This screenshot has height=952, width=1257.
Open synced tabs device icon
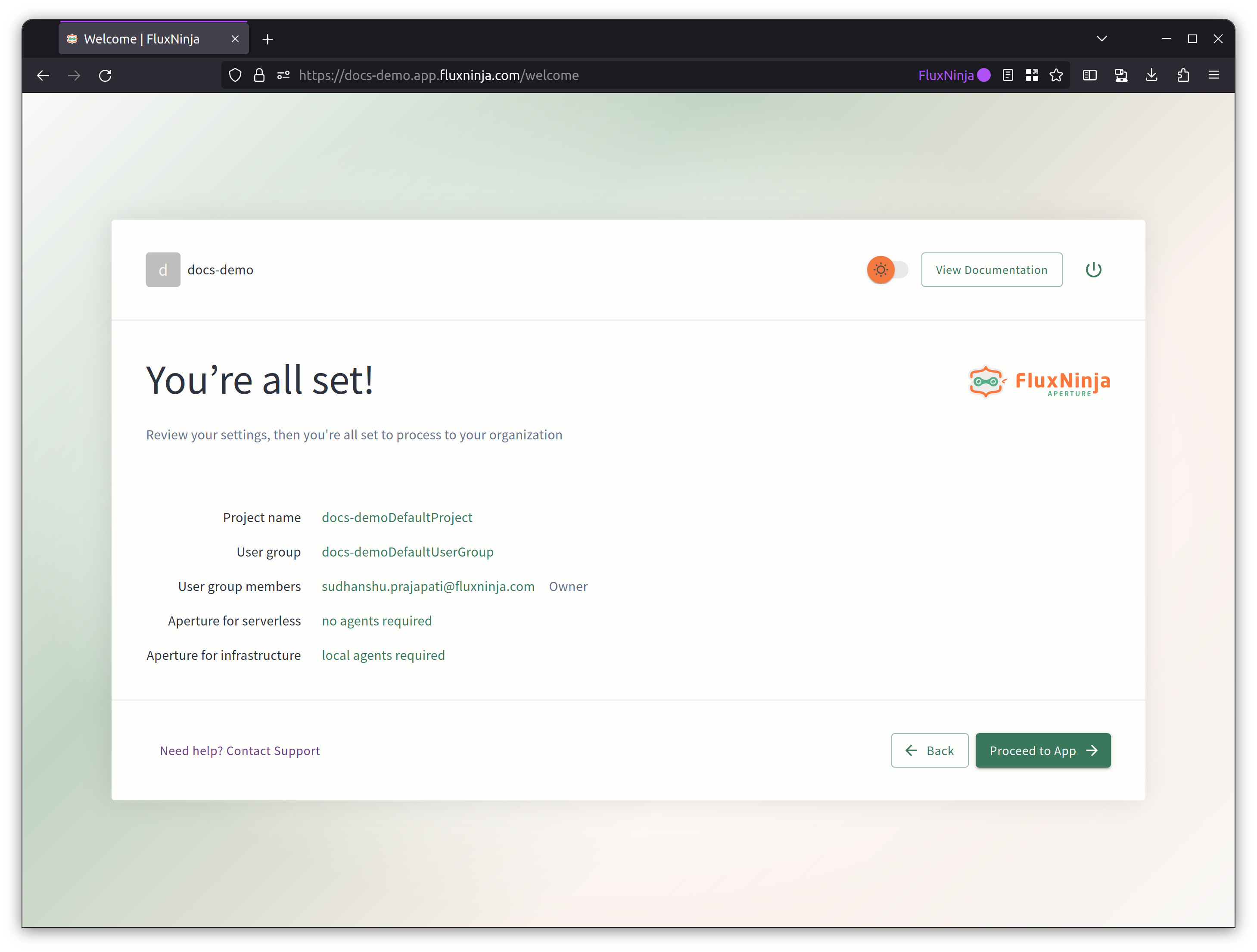[1120, 75]
